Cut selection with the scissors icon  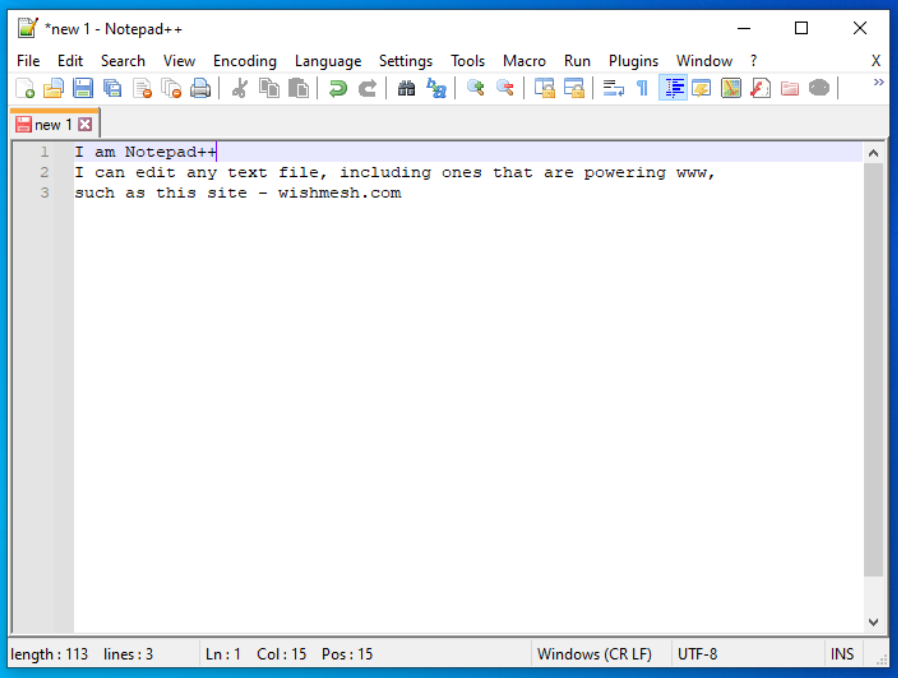(x=239, y=88)
